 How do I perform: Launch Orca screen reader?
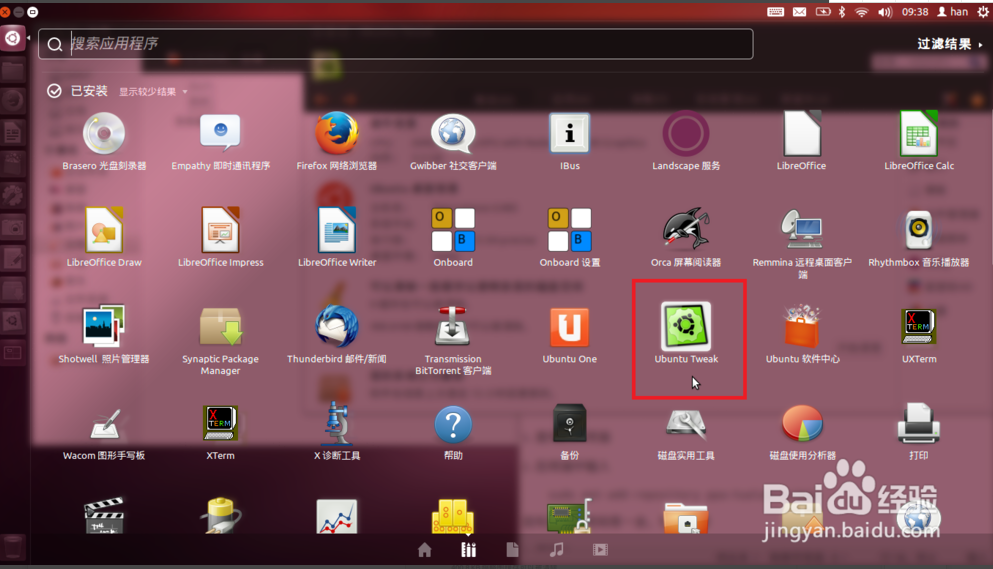686,238
